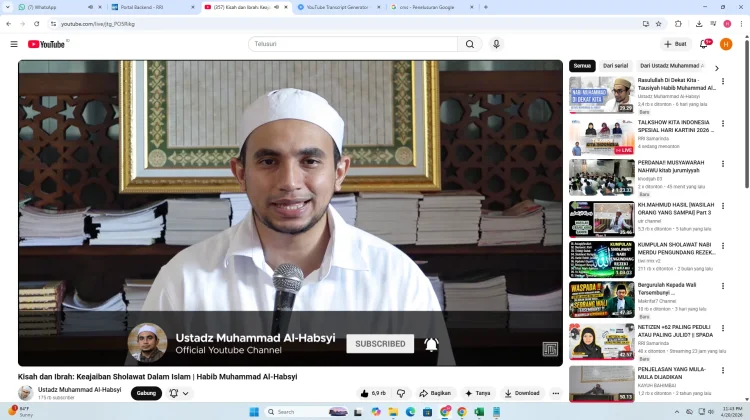Viewport: 750px width, 420px height.
Task: Mute the WhatsApp tab audio
Action: 90,7
